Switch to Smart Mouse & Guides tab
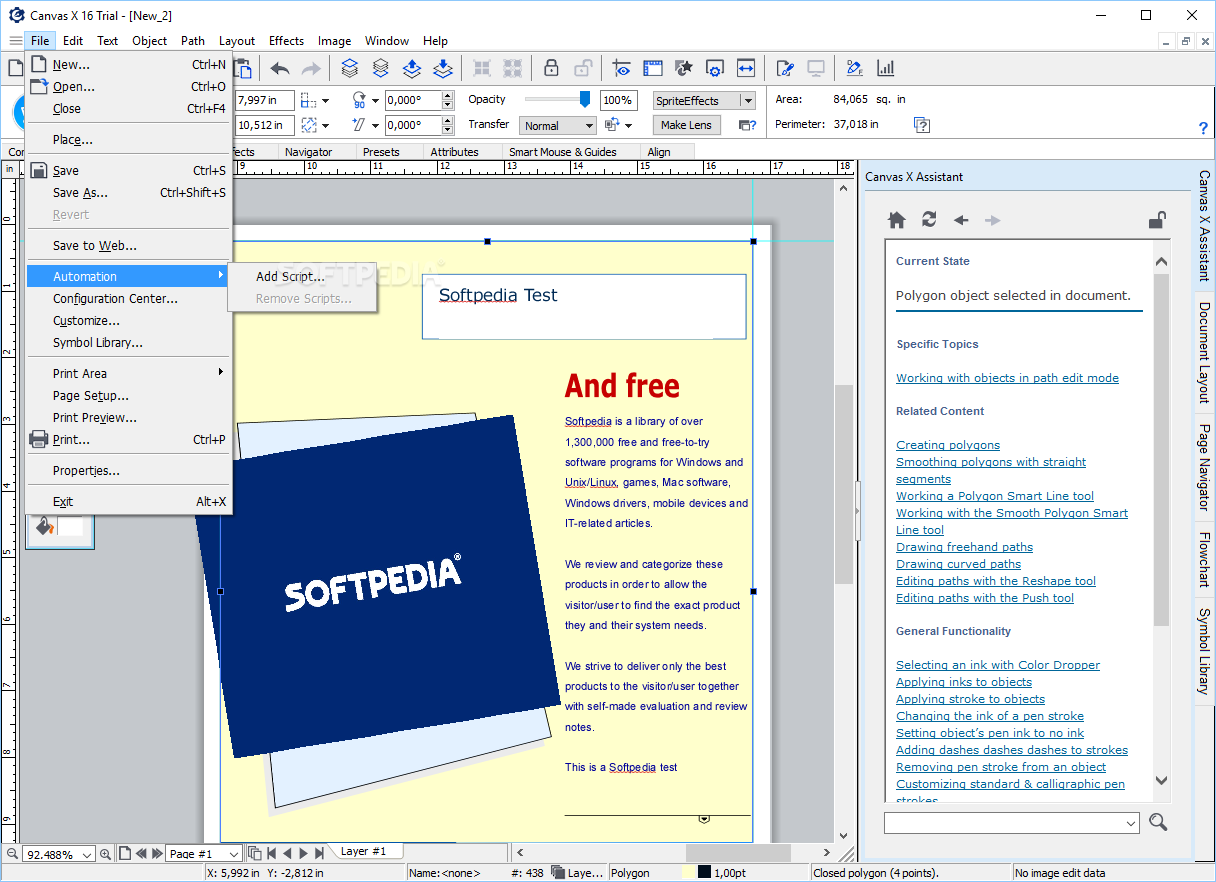This screenshot has height=882, width=1216. pyautogui.click(x=563, y=152)
